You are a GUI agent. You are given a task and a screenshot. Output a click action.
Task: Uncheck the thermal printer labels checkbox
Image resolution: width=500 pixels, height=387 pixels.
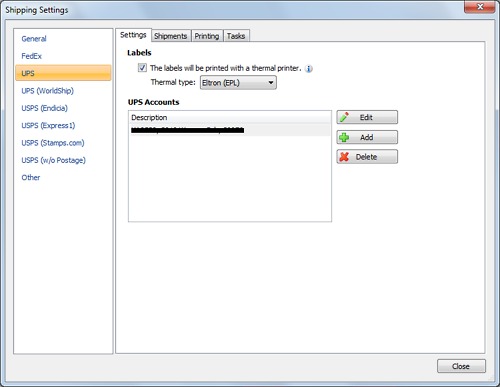pyautogui.click(x=142, y=68)
